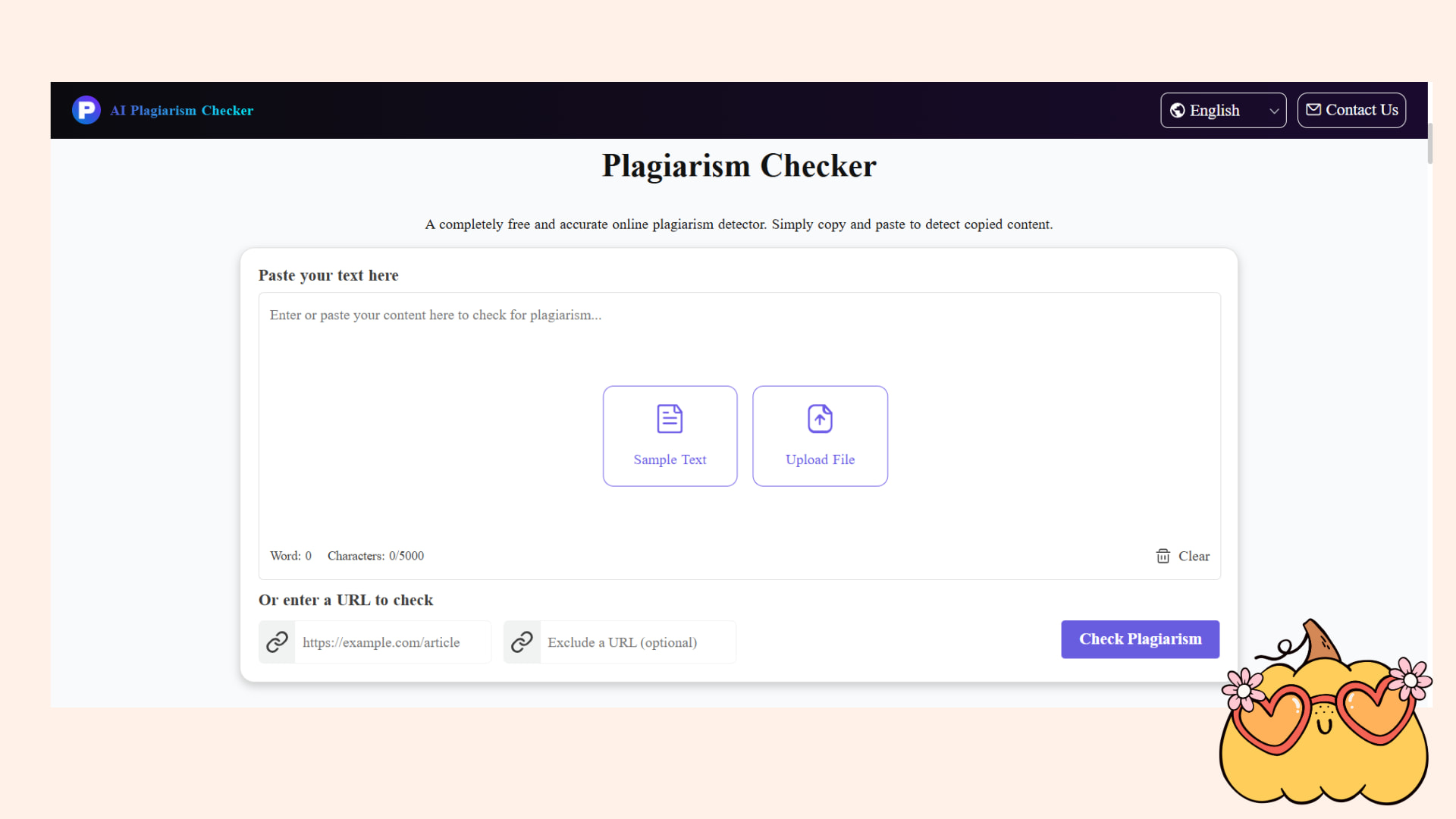
Task: Click the purple P logo in the header
Action: [86, 109]
